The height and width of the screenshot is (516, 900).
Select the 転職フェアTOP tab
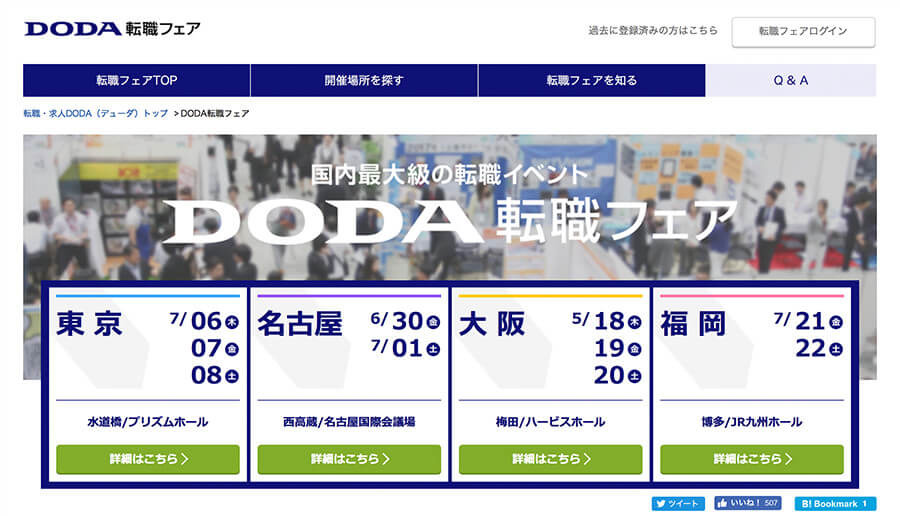click(x=136, y=80)
